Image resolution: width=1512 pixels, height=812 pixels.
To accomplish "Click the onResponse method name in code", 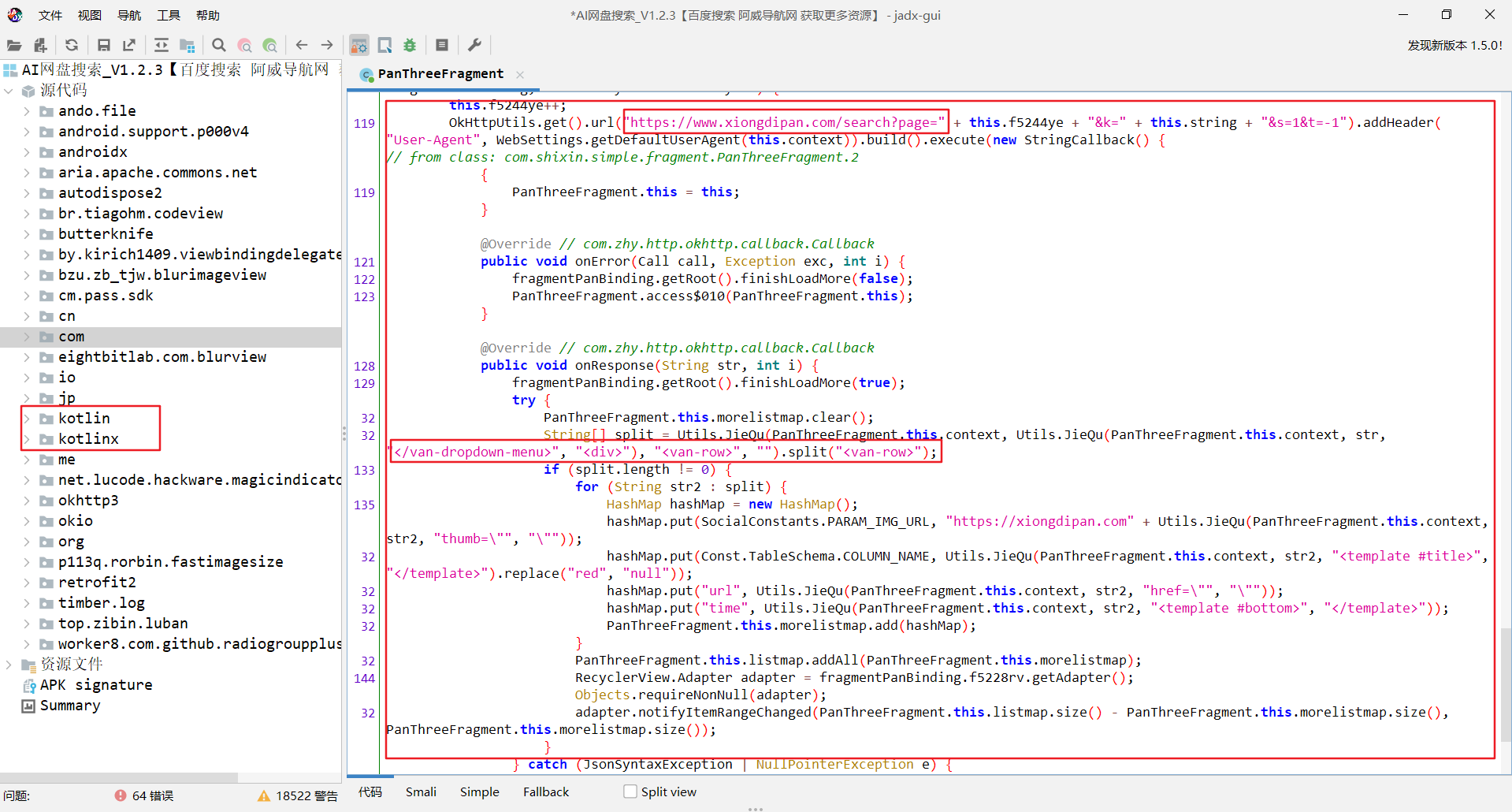I will [614, 365].
